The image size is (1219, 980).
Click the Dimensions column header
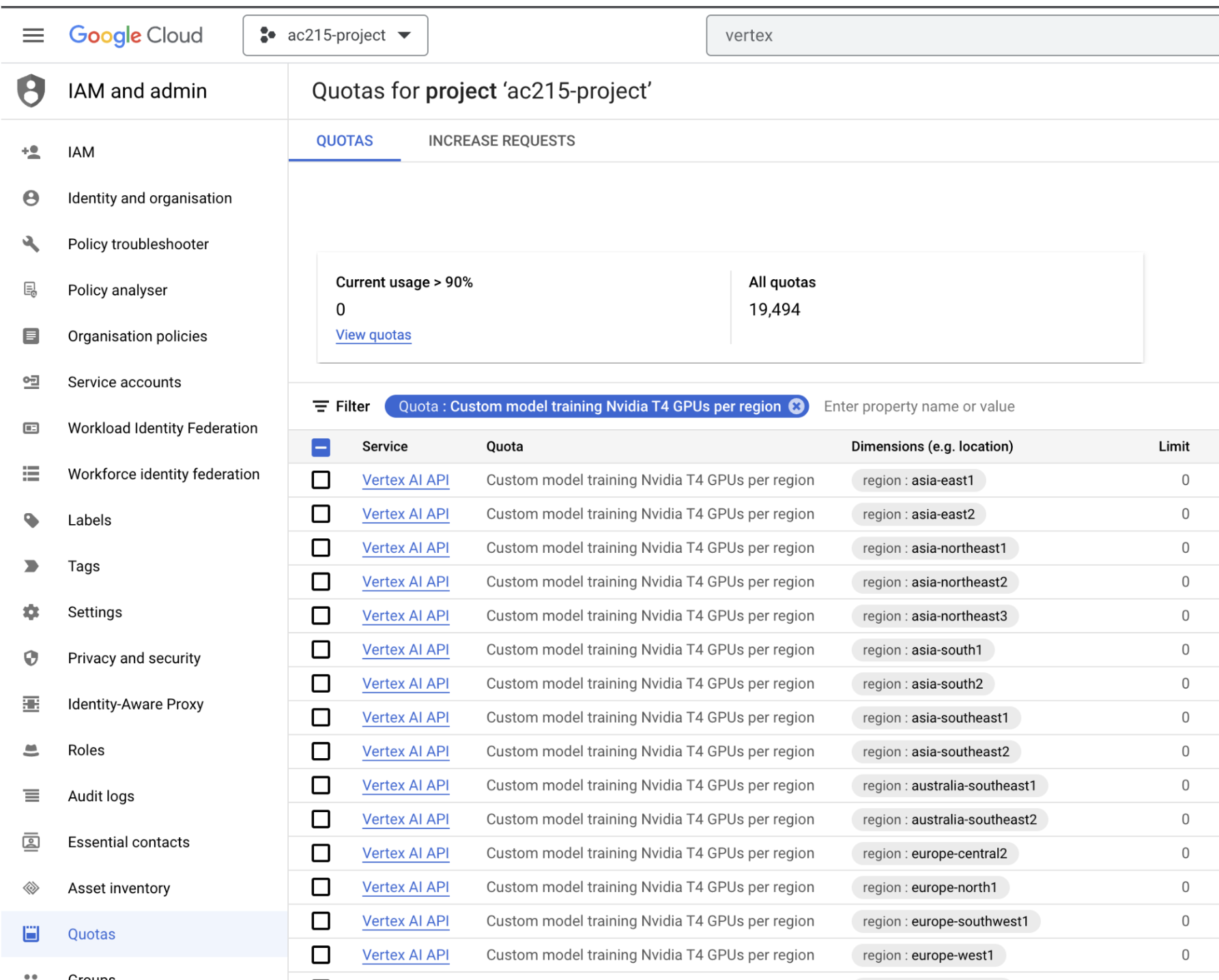tap(932, 446)
